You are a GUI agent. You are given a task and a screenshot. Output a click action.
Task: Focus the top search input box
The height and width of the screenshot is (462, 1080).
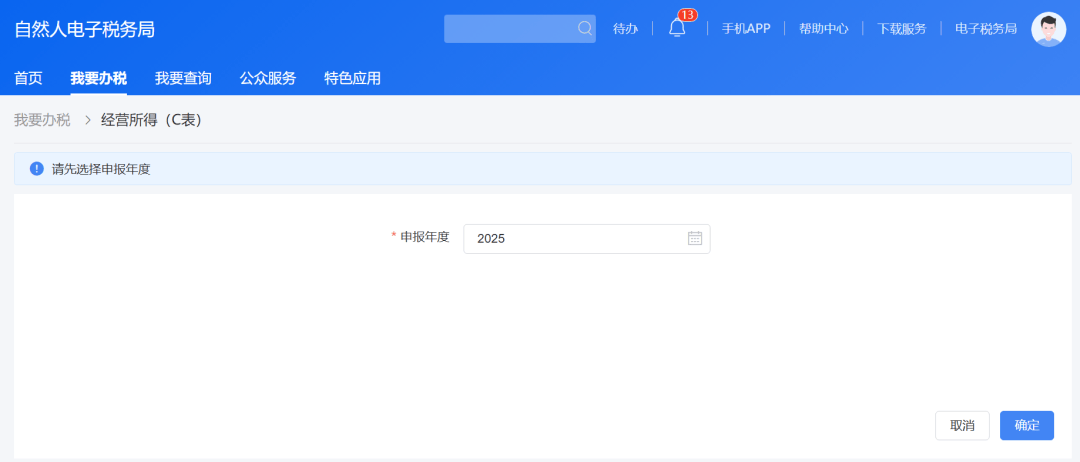coord(510,29)
